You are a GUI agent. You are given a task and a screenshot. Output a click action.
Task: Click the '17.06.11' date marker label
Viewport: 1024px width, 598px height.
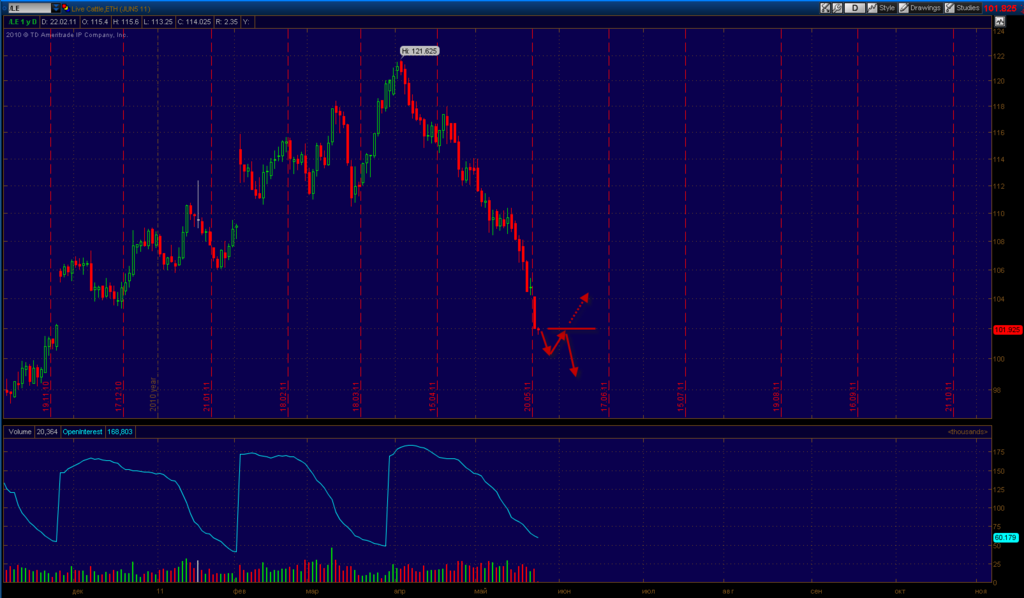[x=604, y=397]
